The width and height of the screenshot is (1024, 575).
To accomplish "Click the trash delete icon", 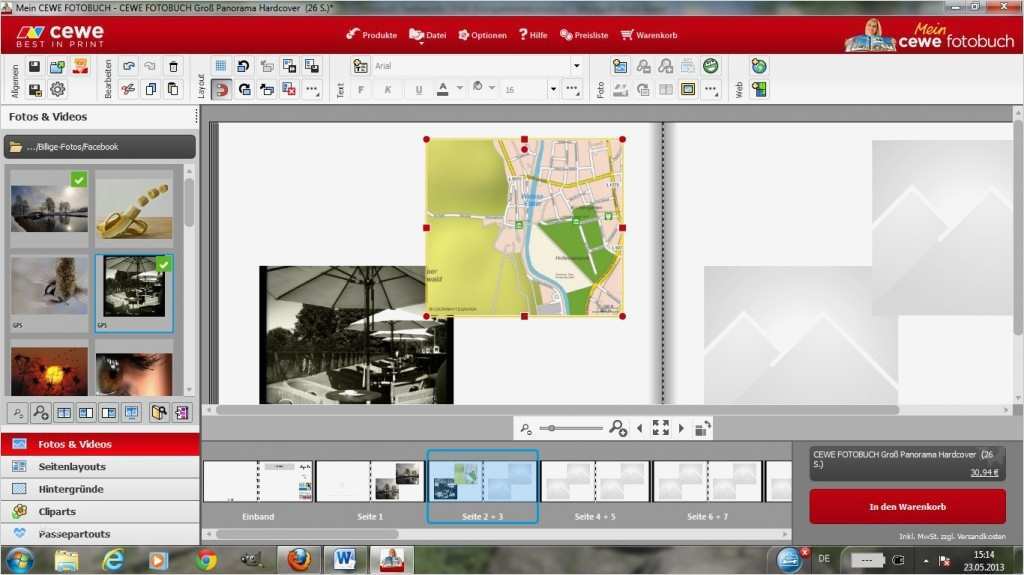I will (173, 66).
